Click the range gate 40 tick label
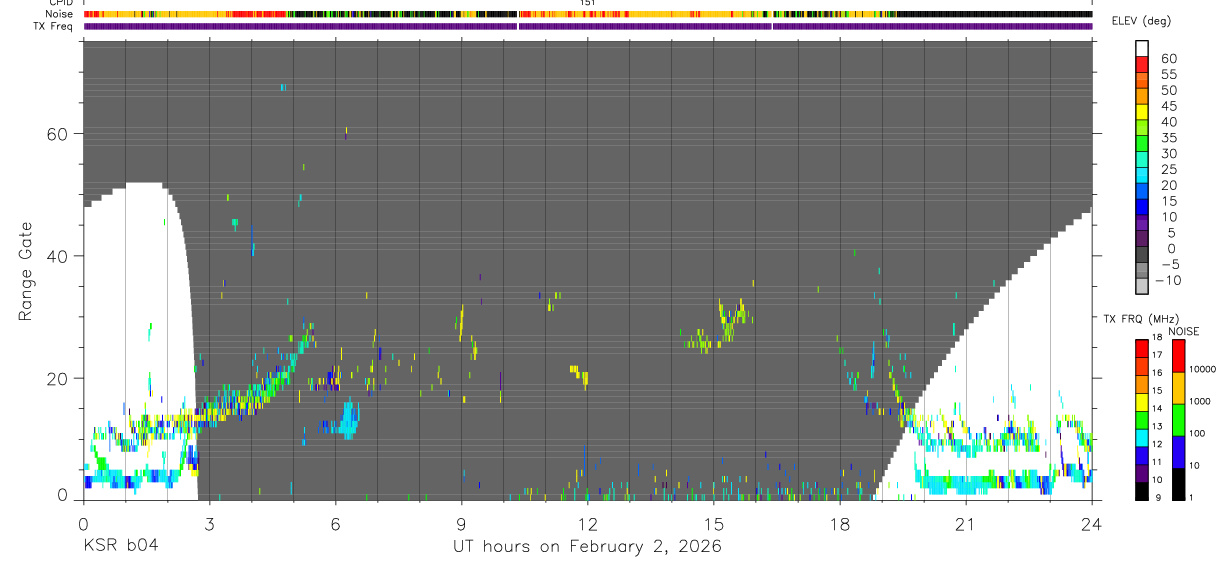Viewport: 1228px width, 567px height. [x=58, y=256]
